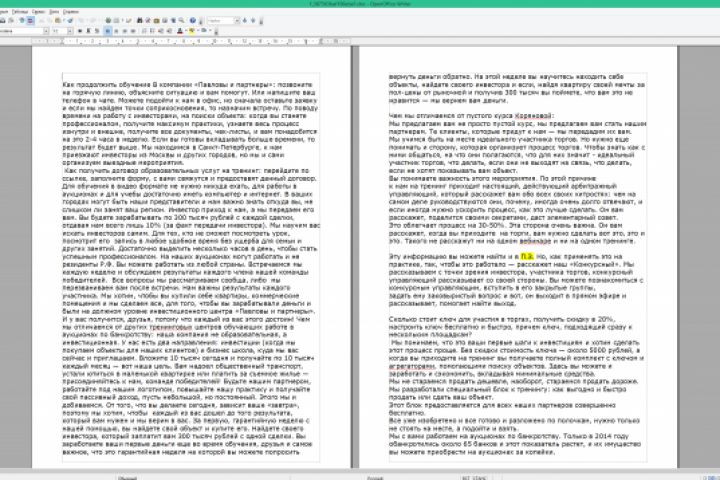Cut the selection with the scissors icon
720x480 pixels.
pyautogui.click(x=41, y=21)
